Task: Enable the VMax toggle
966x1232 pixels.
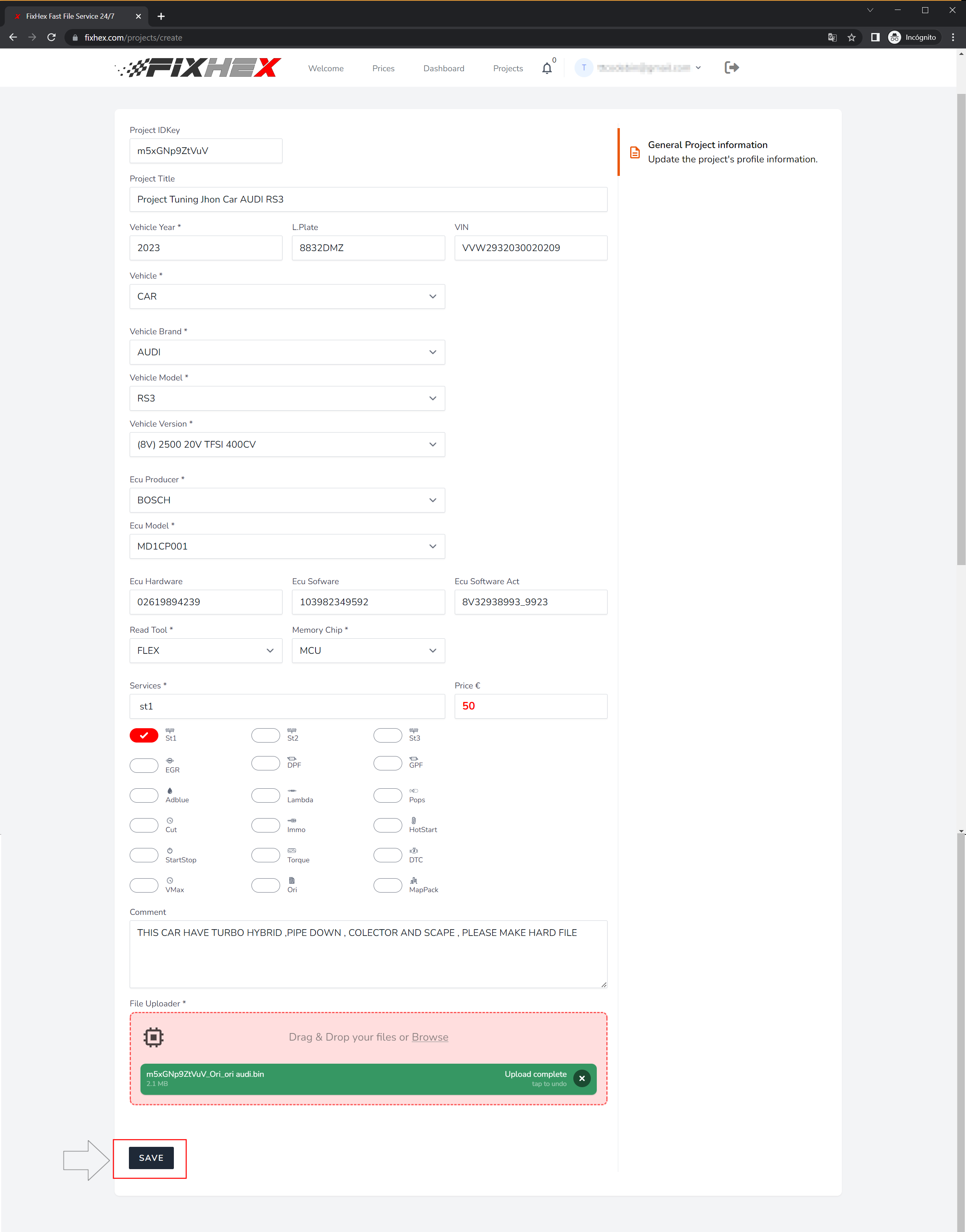Action: [x=144, y=885]
